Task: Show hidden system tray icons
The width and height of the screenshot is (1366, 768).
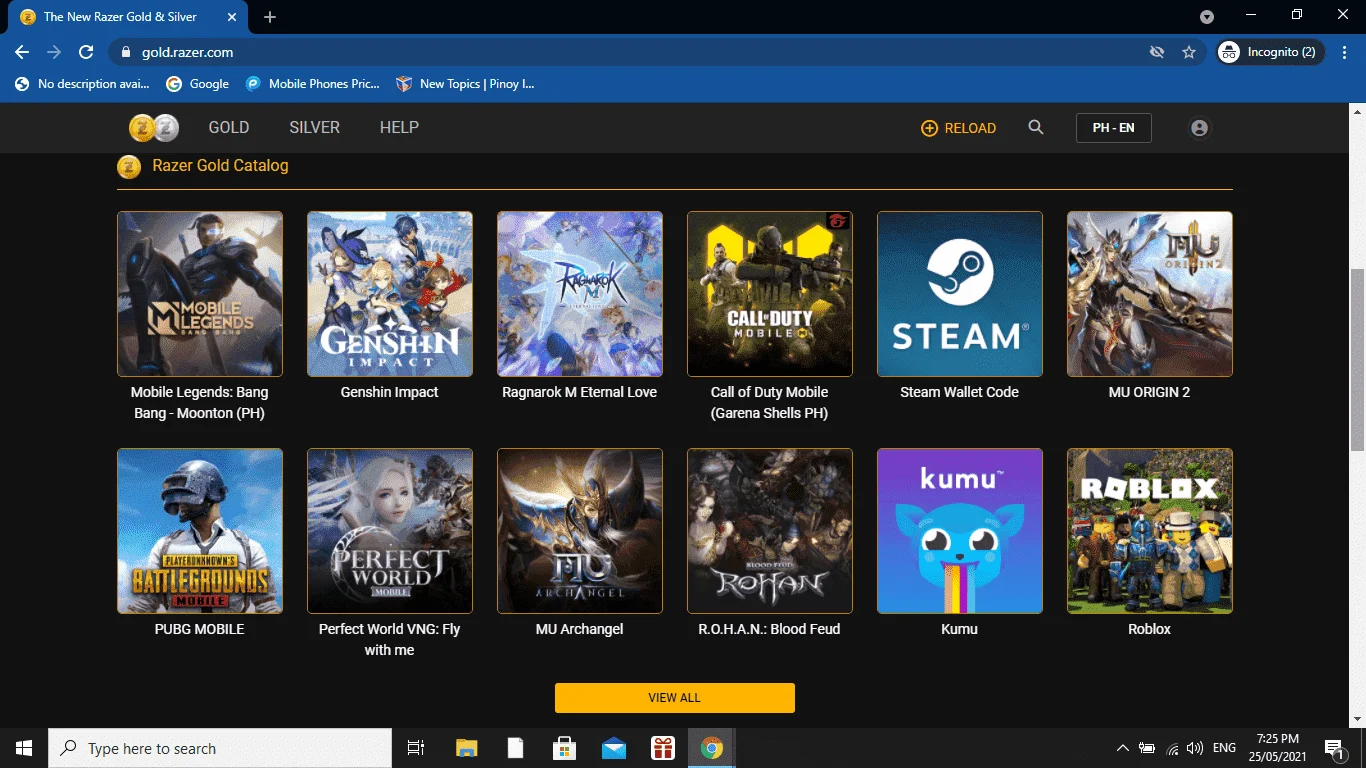Action: tap(1123, 748)
